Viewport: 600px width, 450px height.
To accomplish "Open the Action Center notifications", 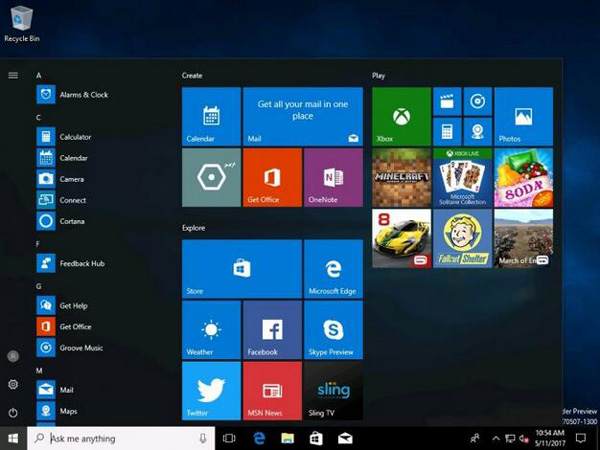I will 581,439.
